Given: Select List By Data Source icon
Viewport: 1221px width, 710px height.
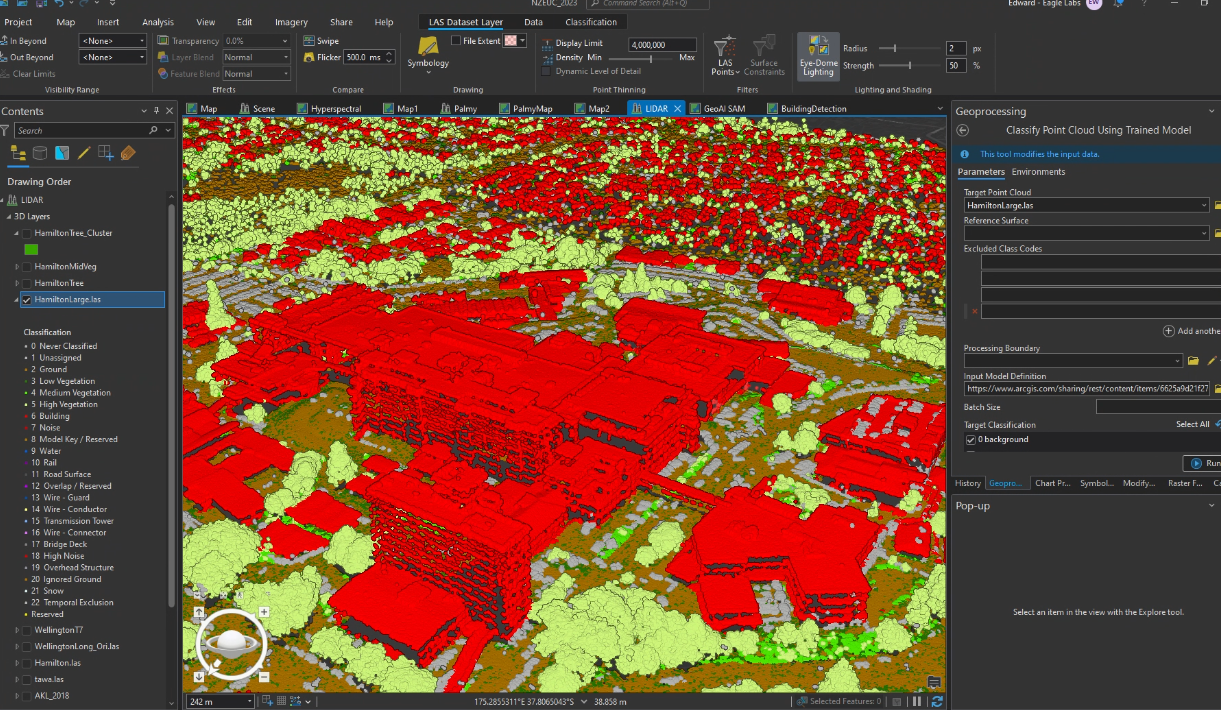Looking at the screenshot, I should coord(40,153).
